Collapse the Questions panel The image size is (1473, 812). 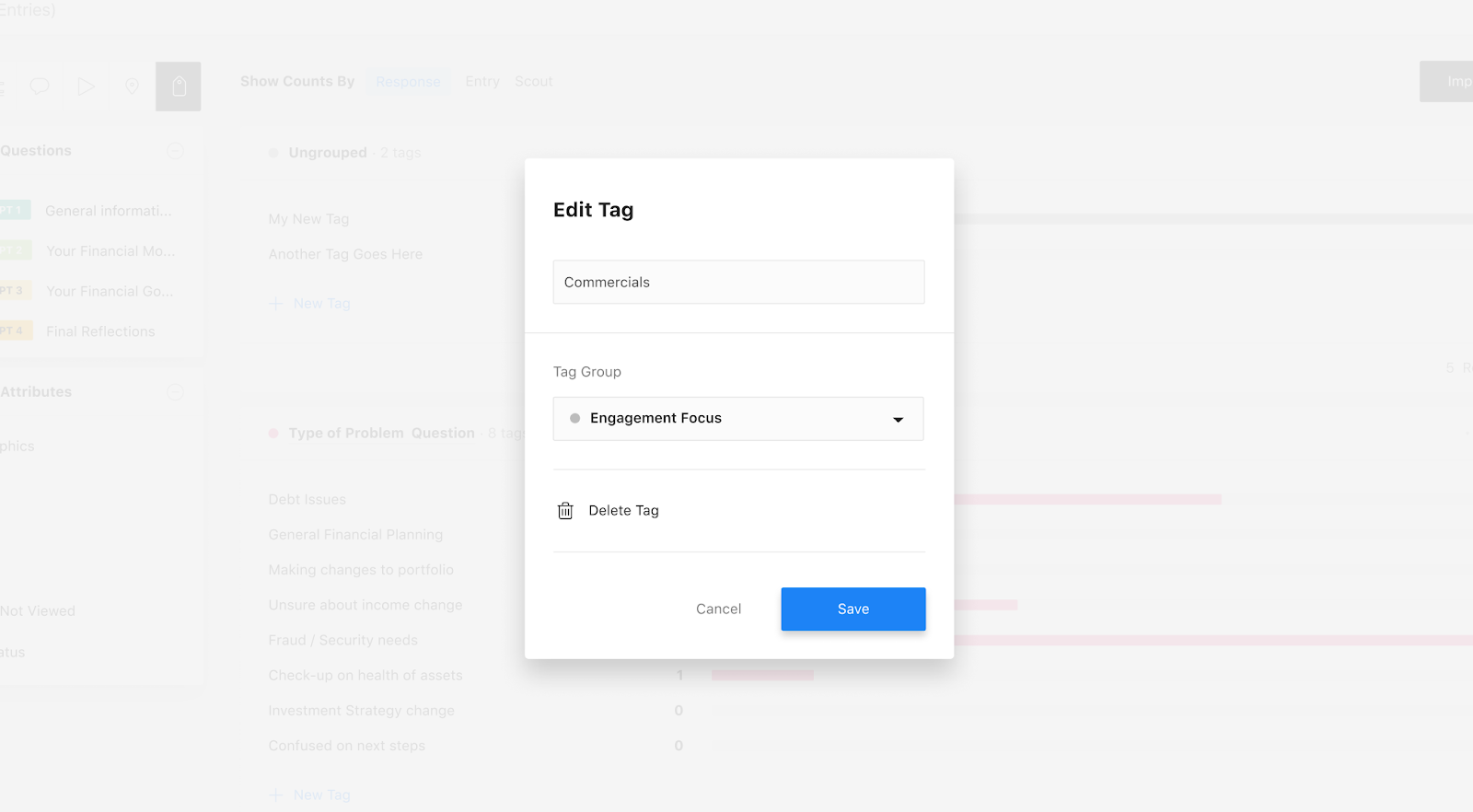point(175,151)
